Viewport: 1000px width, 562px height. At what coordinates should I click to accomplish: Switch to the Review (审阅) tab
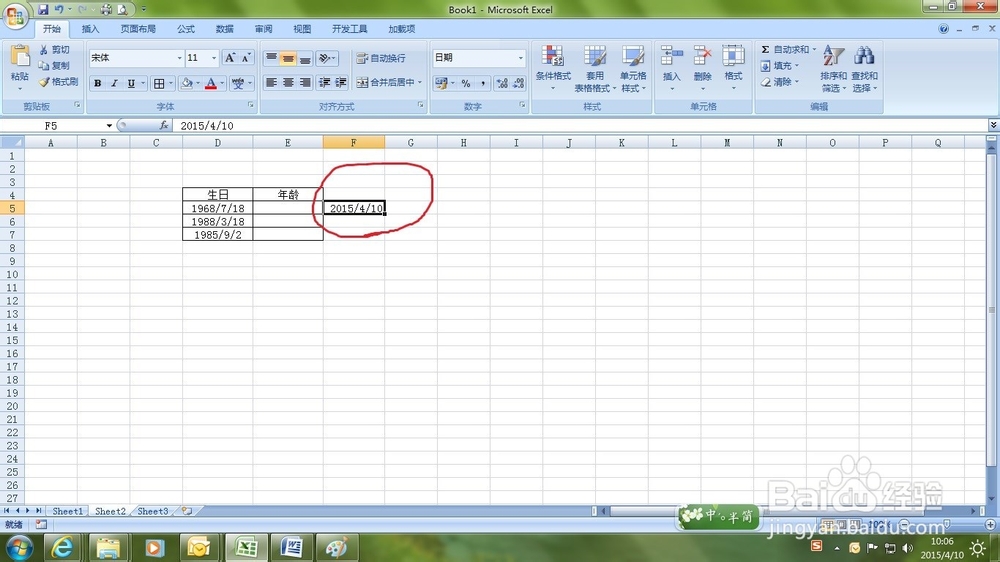coord(263,29)
